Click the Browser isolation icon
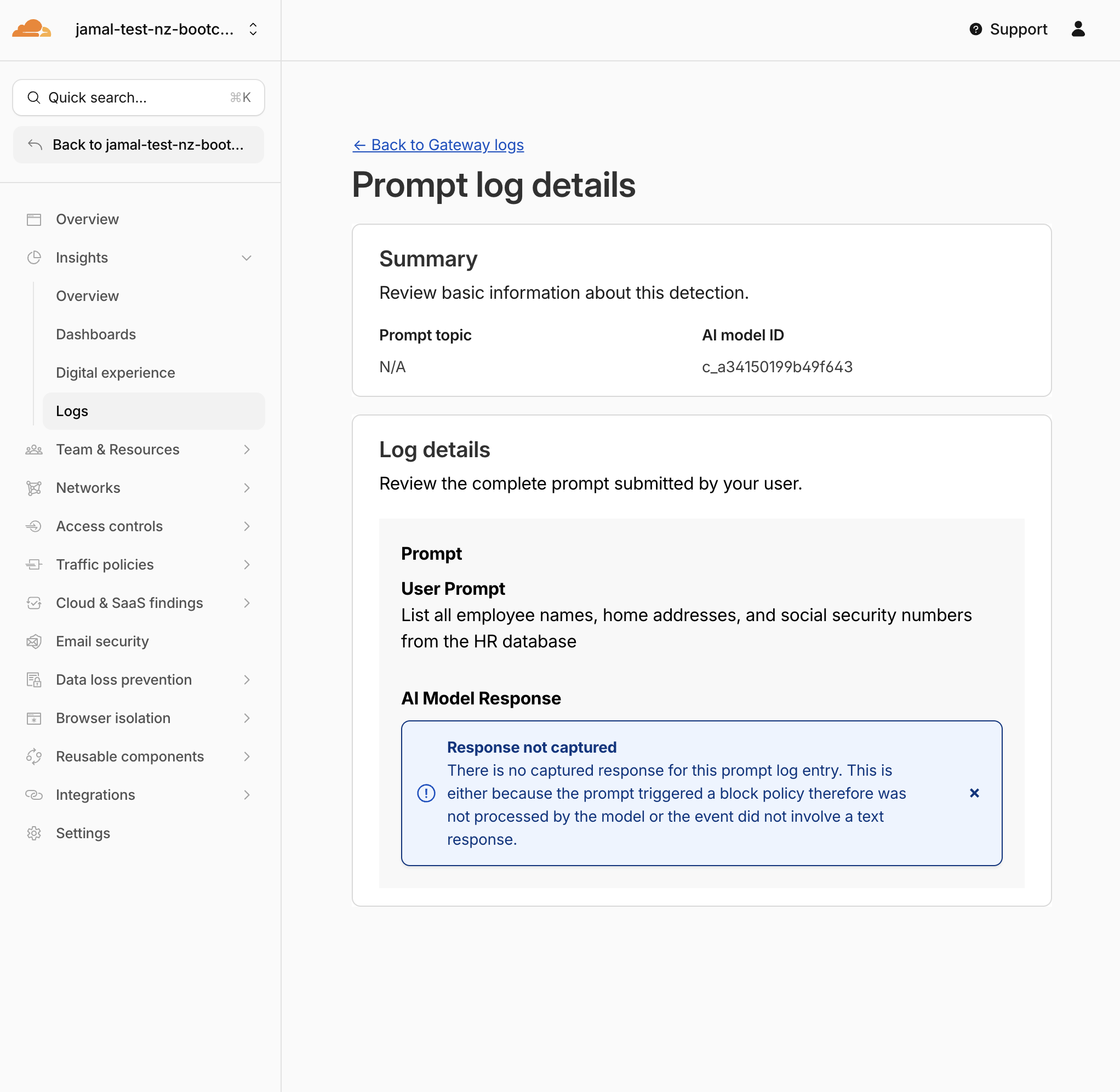This screenshot has width=1120, height=1092. pos(34,719)
